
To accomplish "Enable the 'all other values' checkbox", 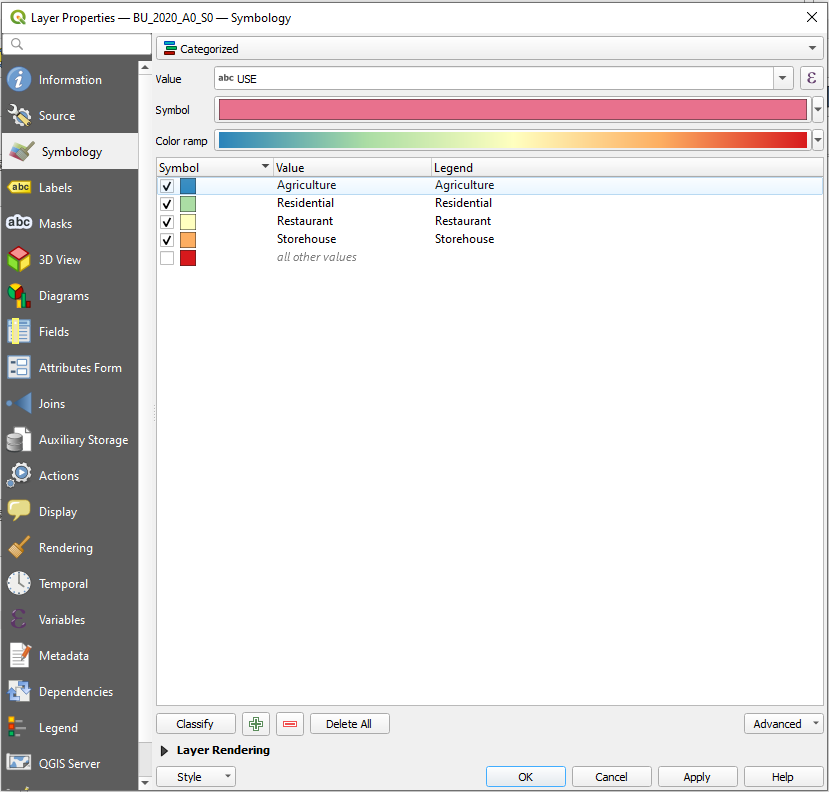I will pos(167,258).
